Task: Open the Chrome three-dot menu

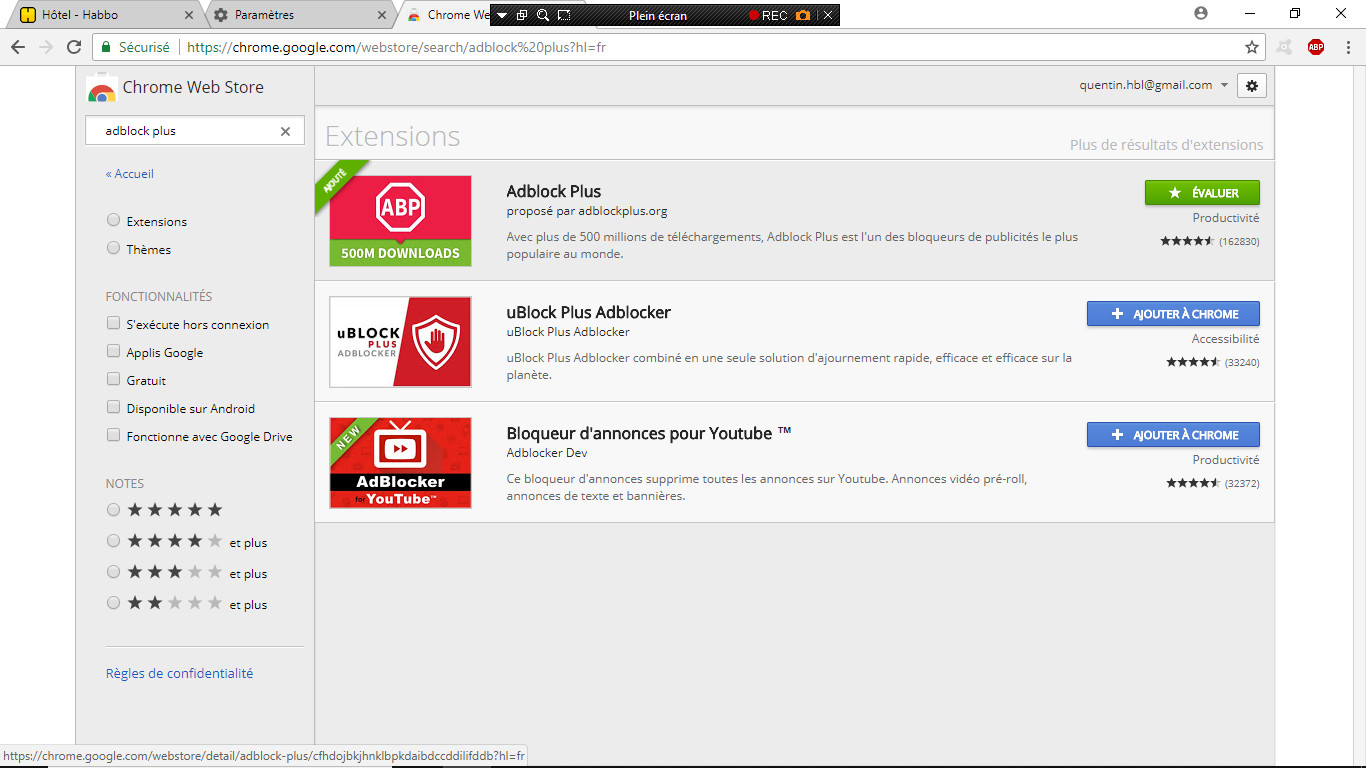Action: tap(1346, 47)
